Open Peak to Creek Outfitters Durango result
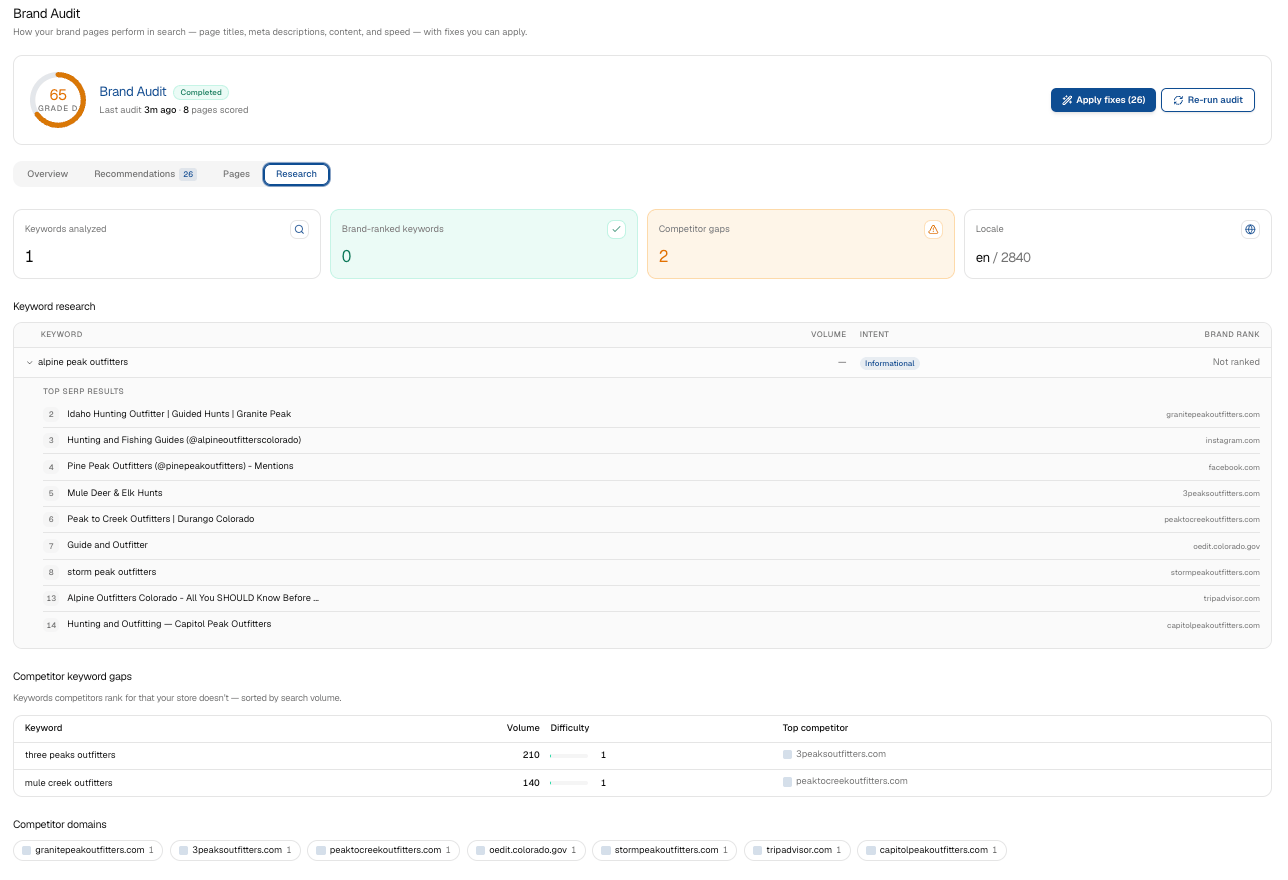Viewport: 1288px width, 880px height. [x=161, y=519]
